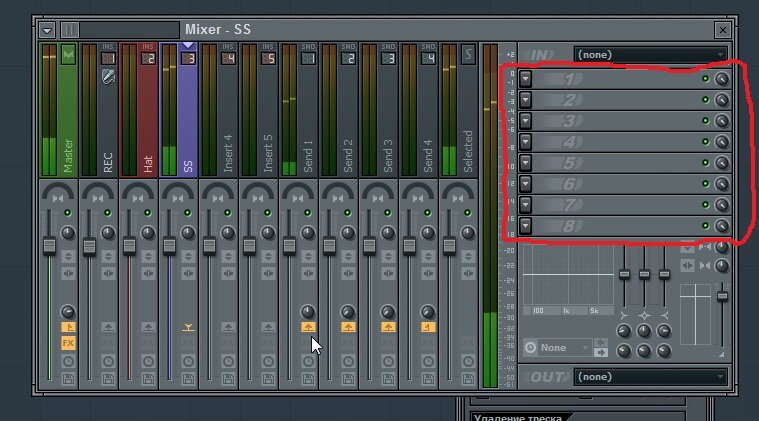Viewport: 759px width, 421px height.
Task: Disable effect slot 1 green LED
Action: point(706,79)
